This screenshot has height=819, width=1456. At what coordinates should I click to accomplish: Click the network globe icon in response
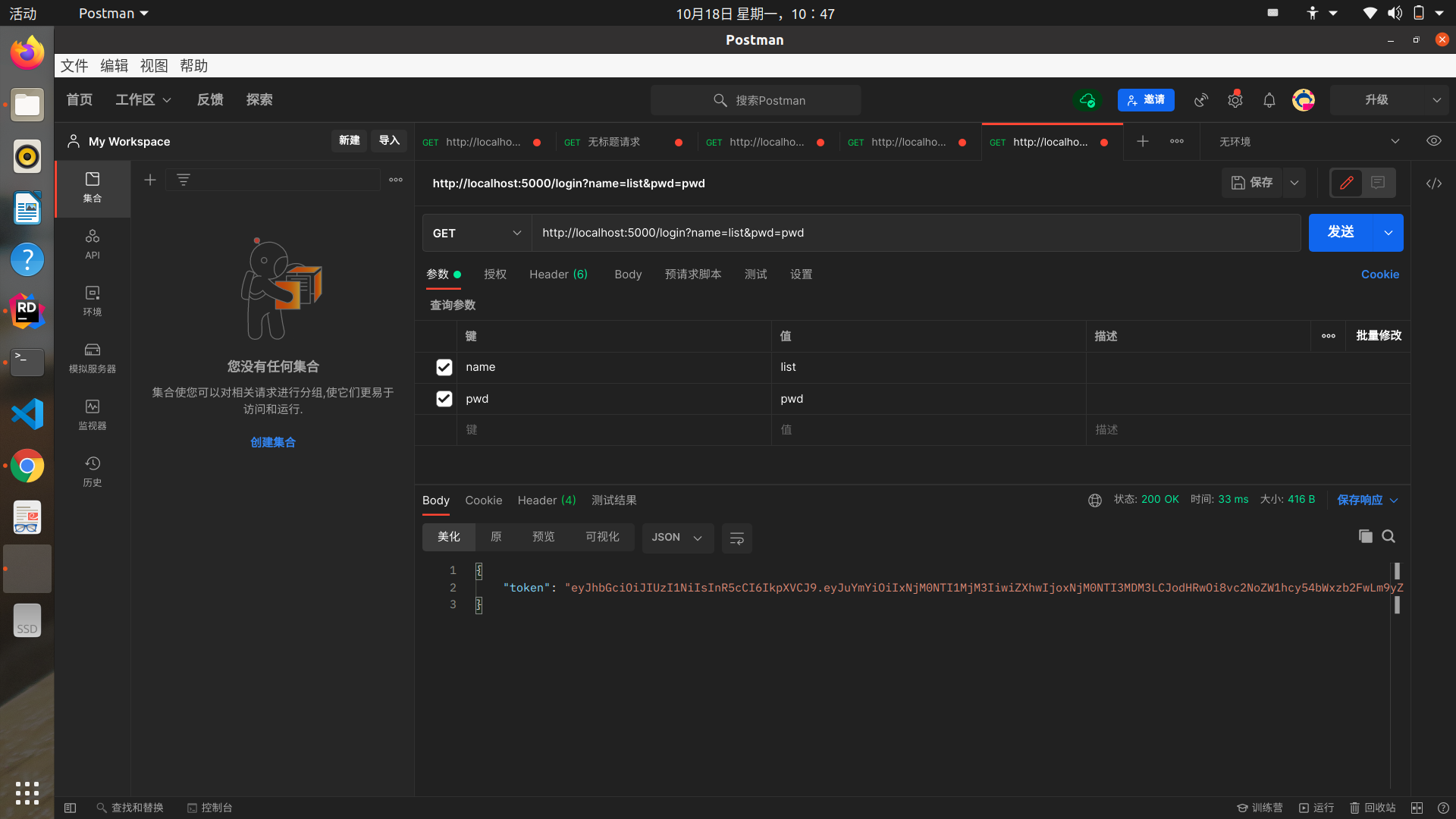click(x=1095, y=500)
